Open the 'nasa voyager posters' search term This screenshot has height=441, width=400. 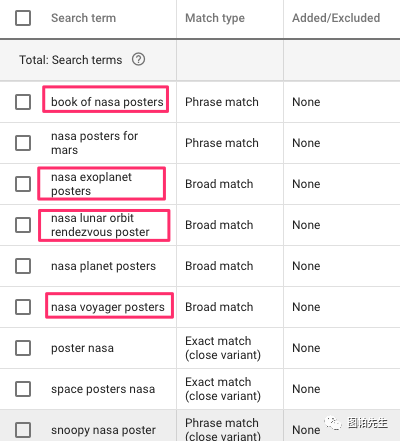tap(108, 307)
